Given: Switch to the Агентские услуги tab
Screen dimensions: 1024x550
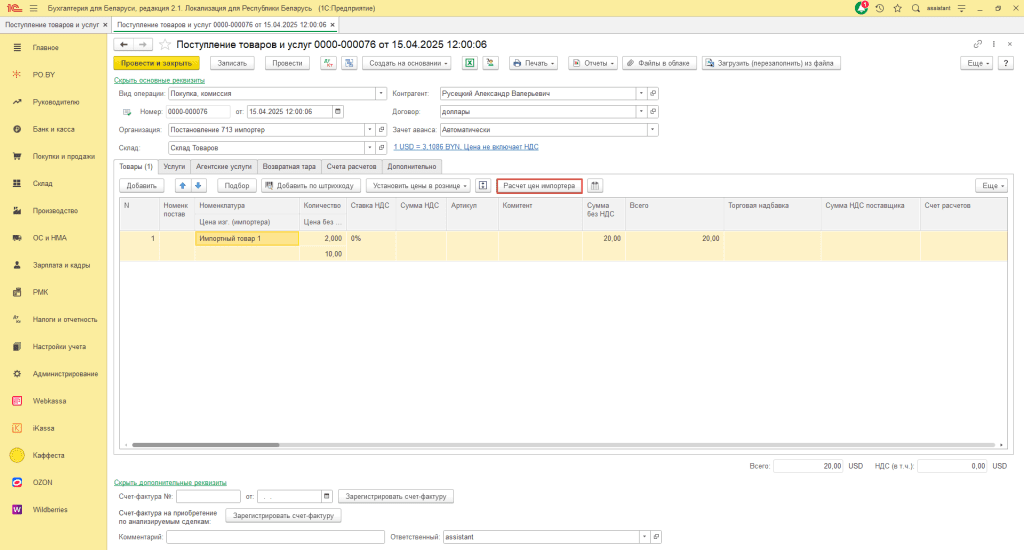Looking at the screenshot, I should tap(224, 166).
